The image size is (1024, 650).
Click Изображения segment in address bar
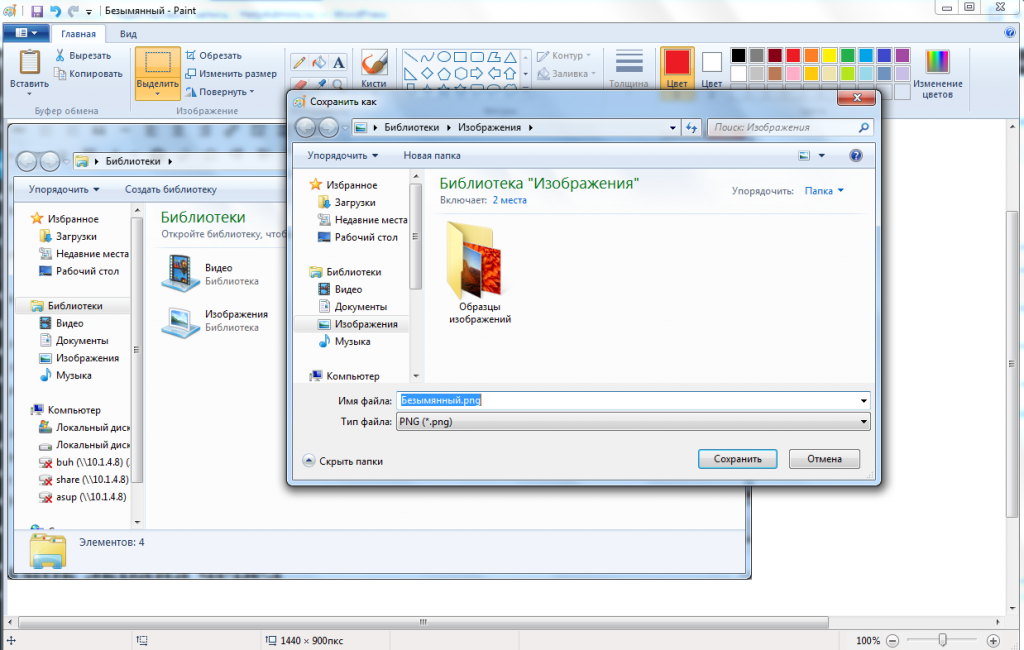(x=489, y=127)
